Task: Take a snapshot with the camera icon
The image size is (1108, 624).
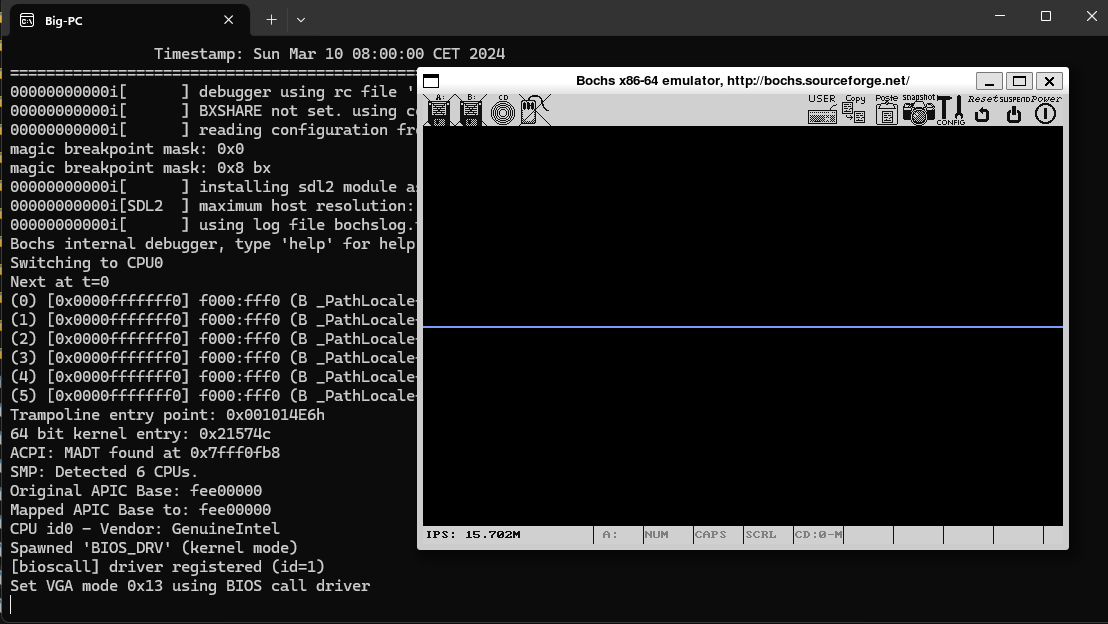Action: 919,110
